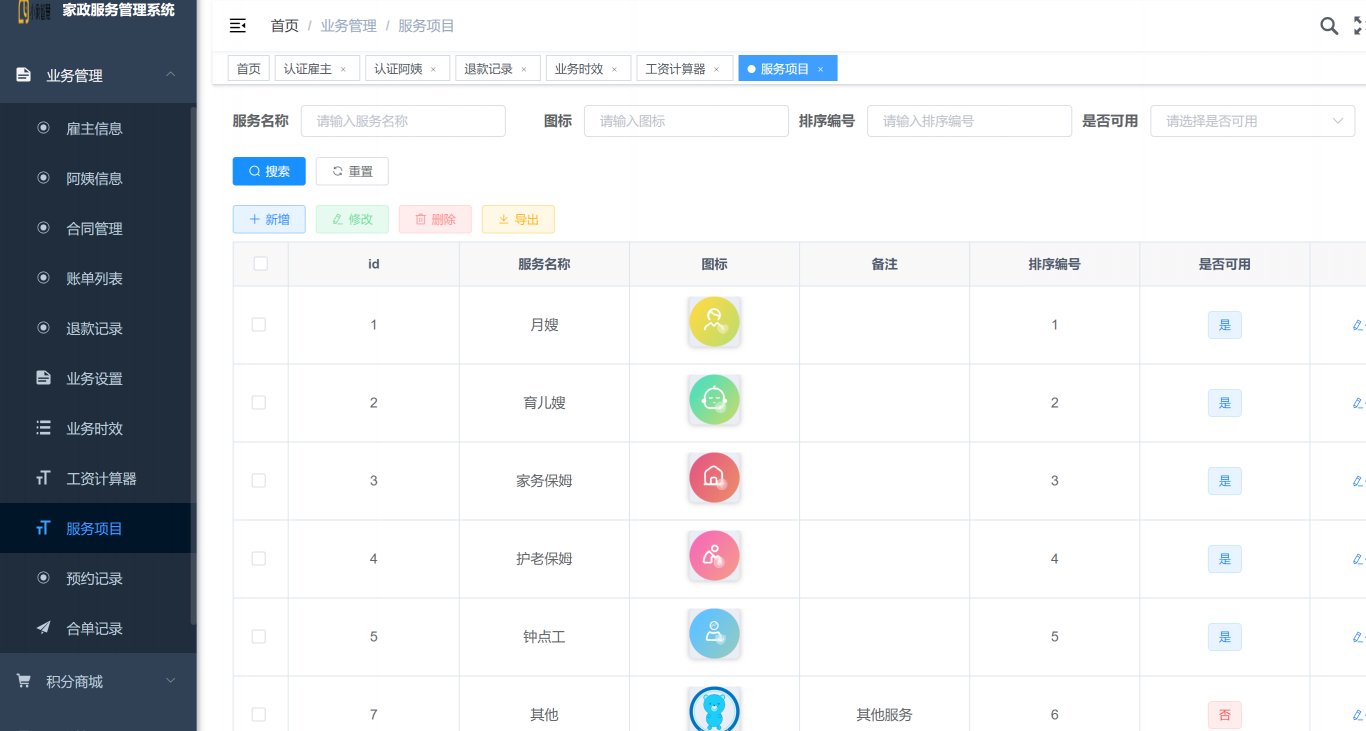Image resolution: width=1366 pixels, height=731 pixels.
Task: Click the 是 tag in 月嫂 row
Action: point(1225,325)
